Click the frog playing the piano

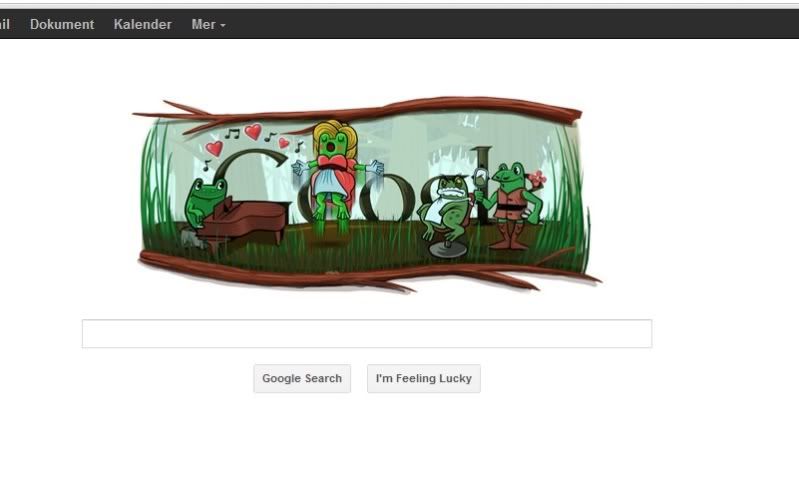pyautogui.click(x=204, y=202)
